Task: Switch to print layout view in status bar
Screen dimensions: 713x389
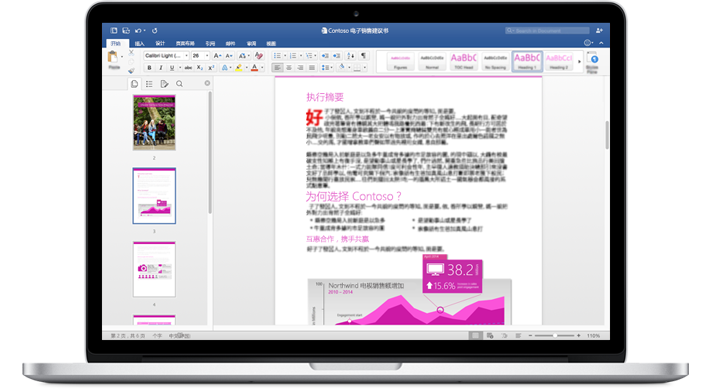Action: click(x=475, y=335)
